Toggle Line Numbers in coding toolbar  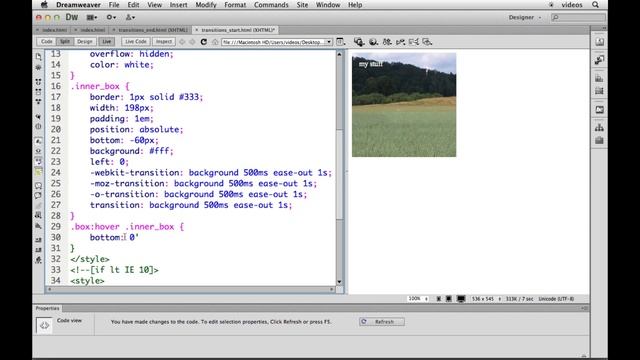pyautogui.click(x=38, y=141)
